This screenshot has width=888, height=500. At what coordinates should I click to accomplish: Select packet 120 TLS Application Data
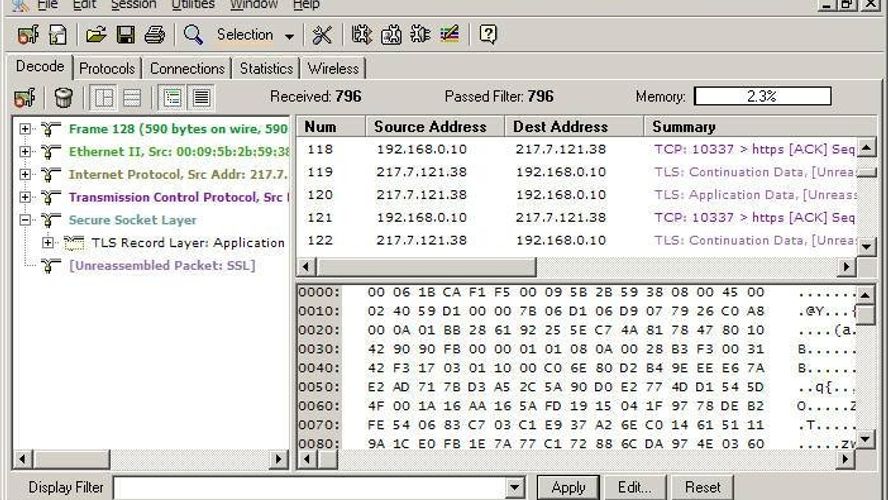pos(577,195)
